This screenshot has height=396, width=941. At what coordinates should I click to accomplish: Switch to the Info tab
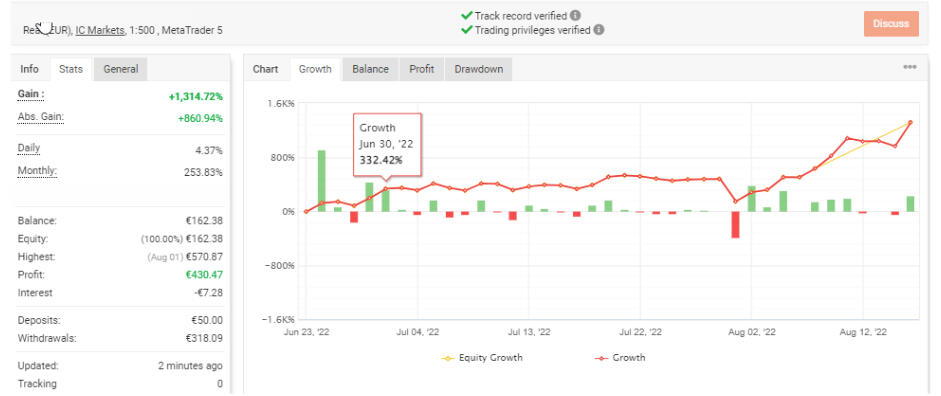(29, 69)
